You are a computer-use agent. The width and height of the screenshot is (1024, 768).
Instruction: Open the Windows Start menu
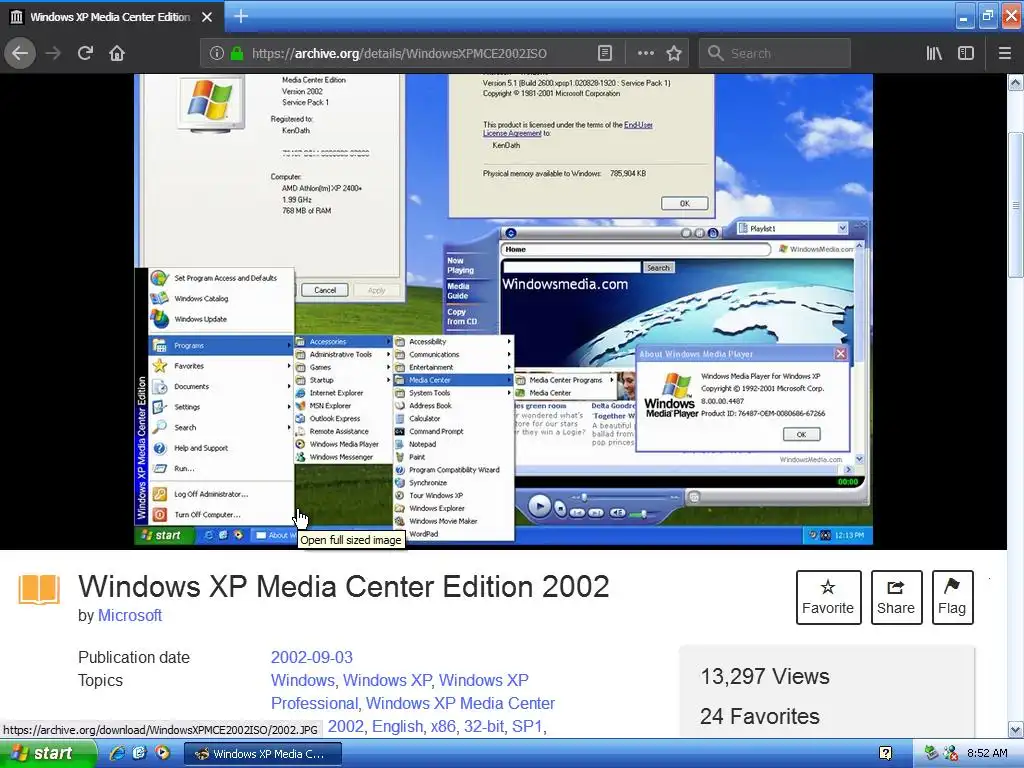[x=48, y=754]
